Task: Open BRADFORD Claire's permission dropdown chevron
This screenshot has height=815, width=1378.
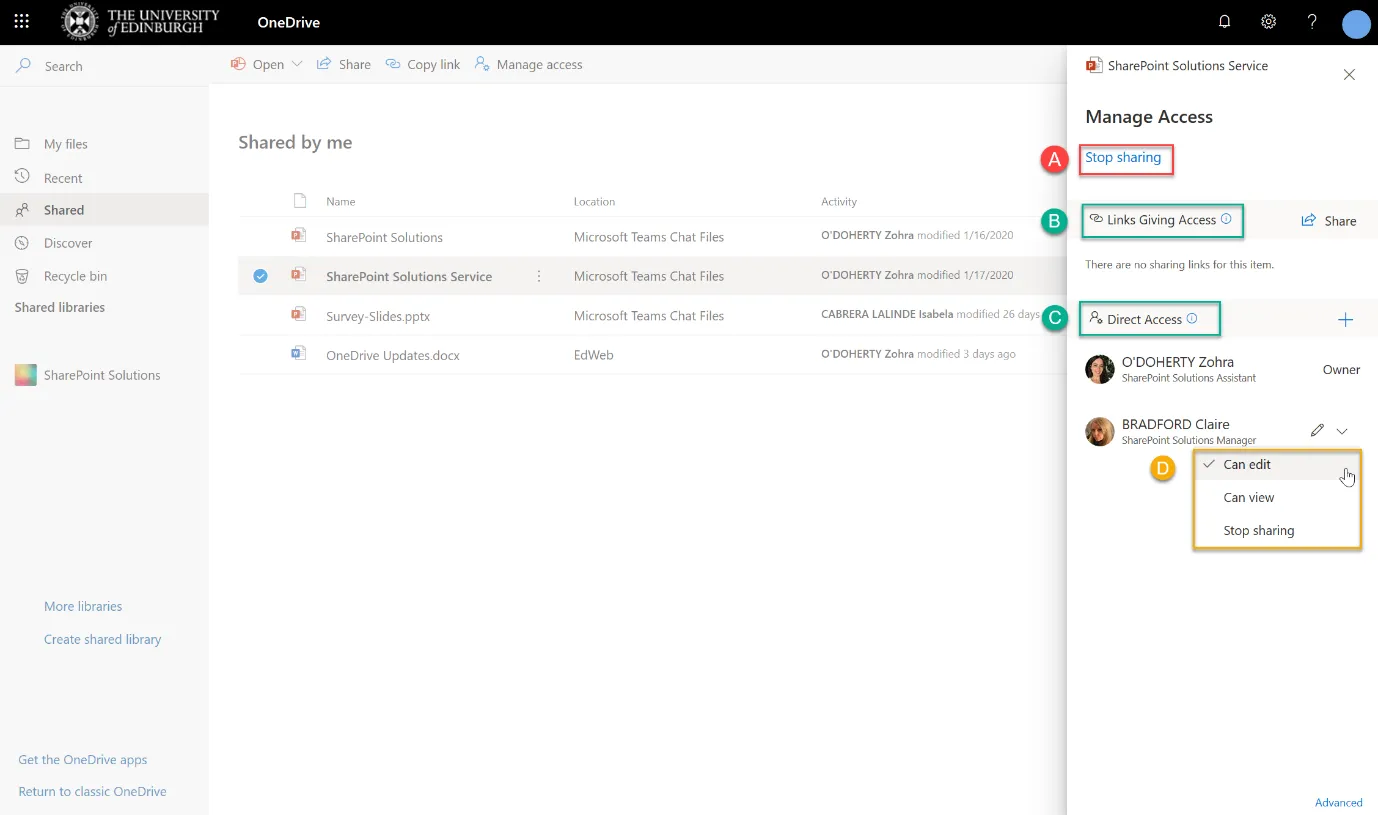Action: pyautogui.click(x=1343, y=430)
